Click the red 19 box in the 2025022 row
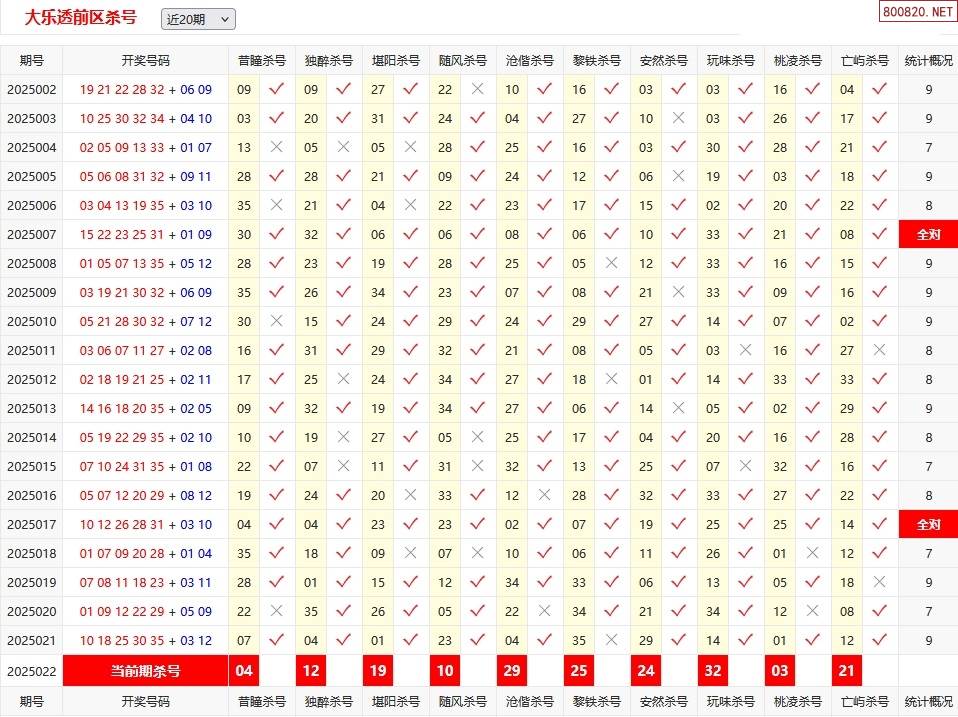 click(378, 671)
